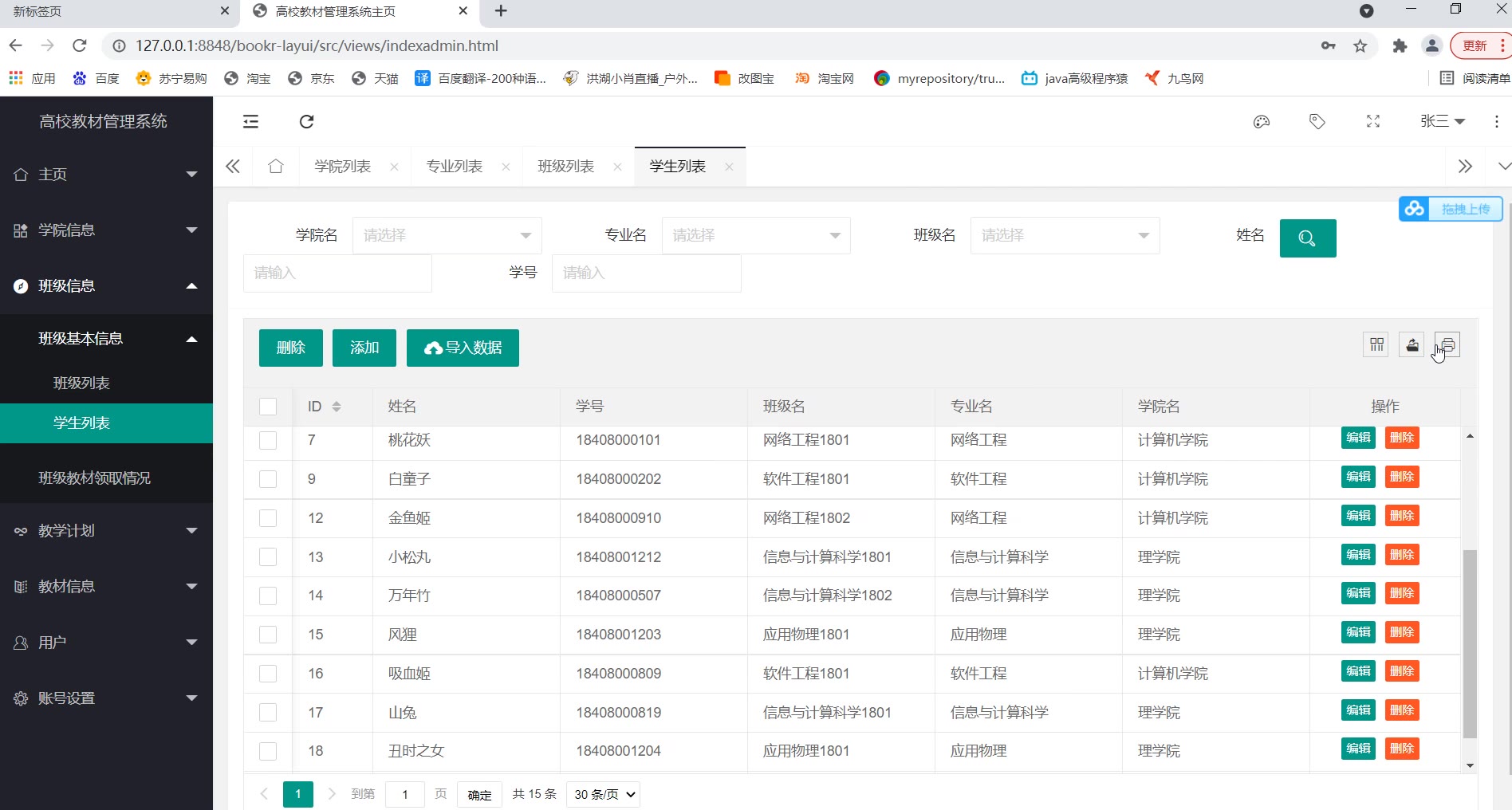Open the 学院名 dropdown

[x=447, y=235]
